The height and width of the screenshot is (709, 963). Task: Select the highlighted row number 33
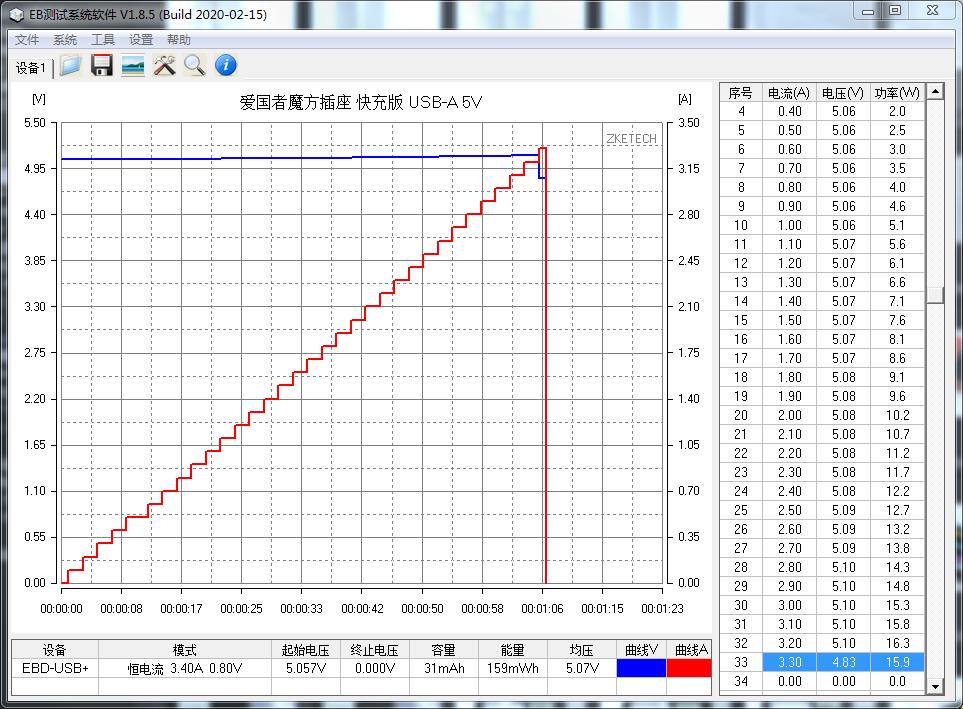[x=741, y=662]
